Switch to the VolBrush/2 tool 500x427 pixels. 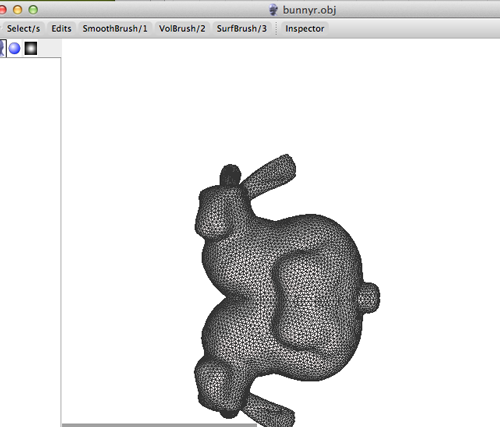pos(182,29)
